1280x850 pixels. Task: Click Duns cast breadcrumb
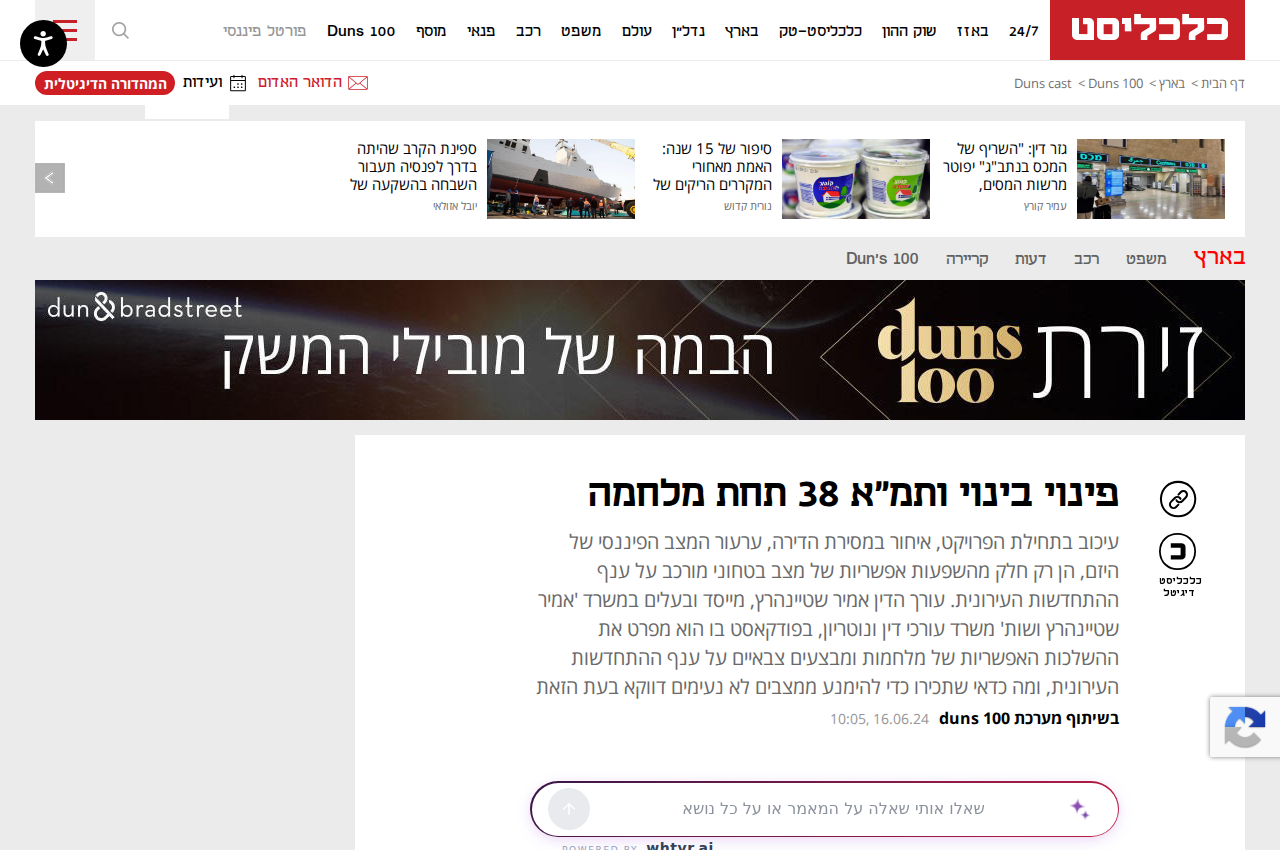pos(1043,83)
